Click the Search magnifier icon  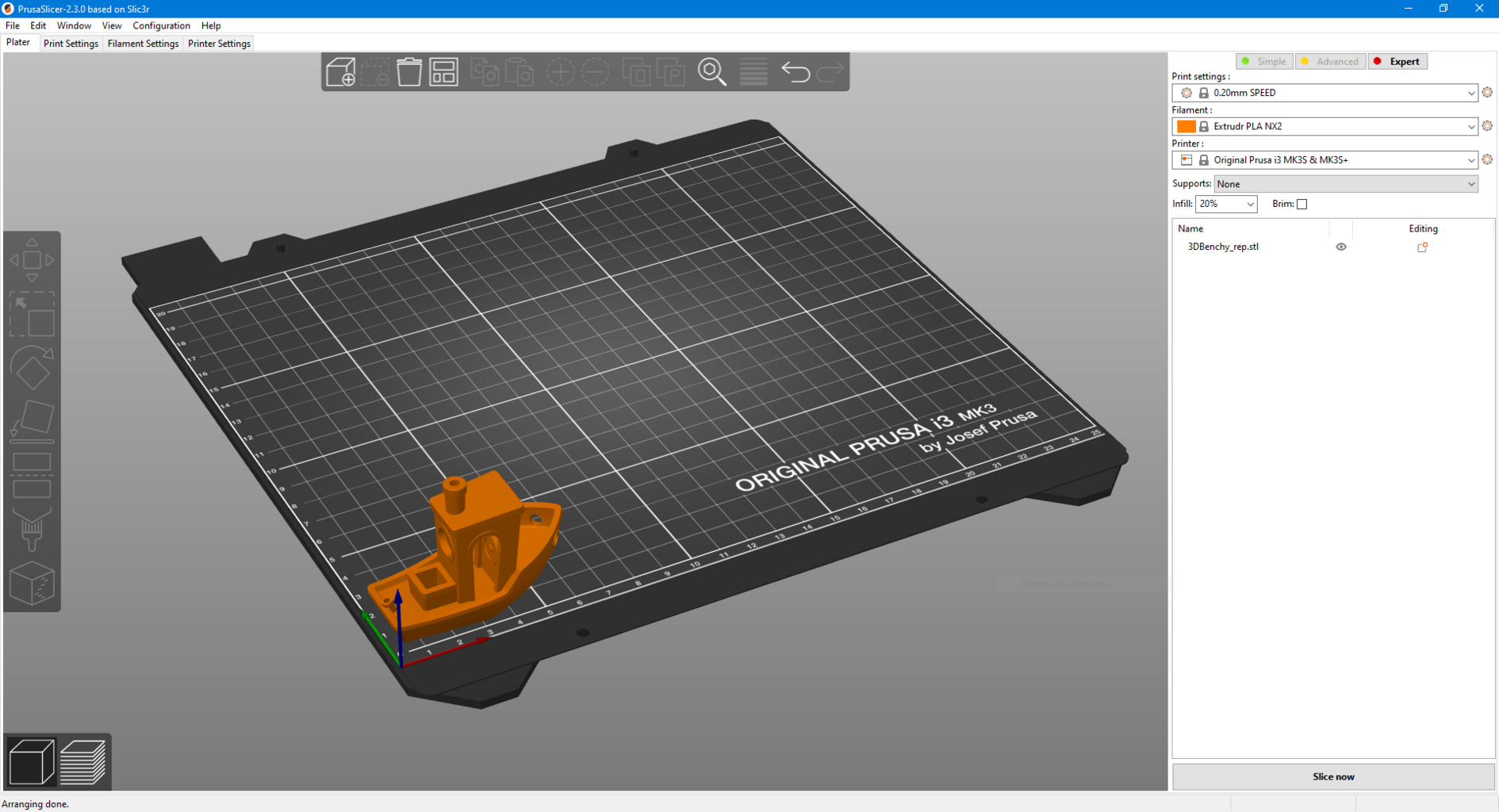(711, 72)
